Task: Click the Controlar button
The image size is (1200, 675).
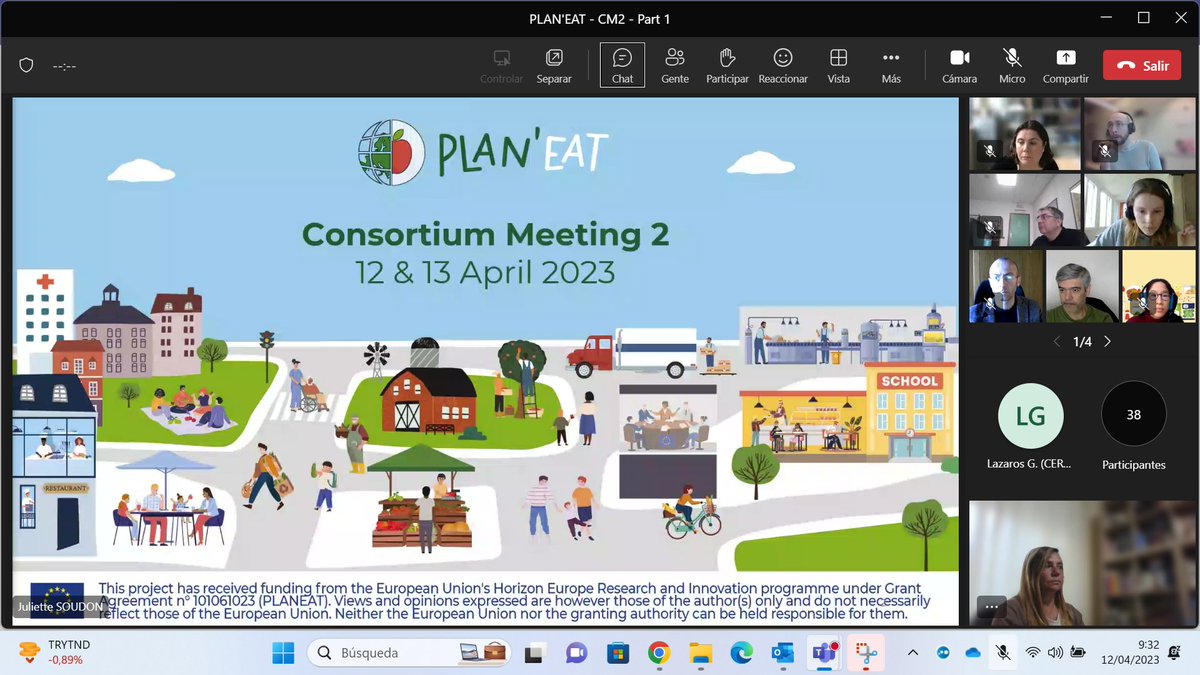Action: (x=501, y=65)
